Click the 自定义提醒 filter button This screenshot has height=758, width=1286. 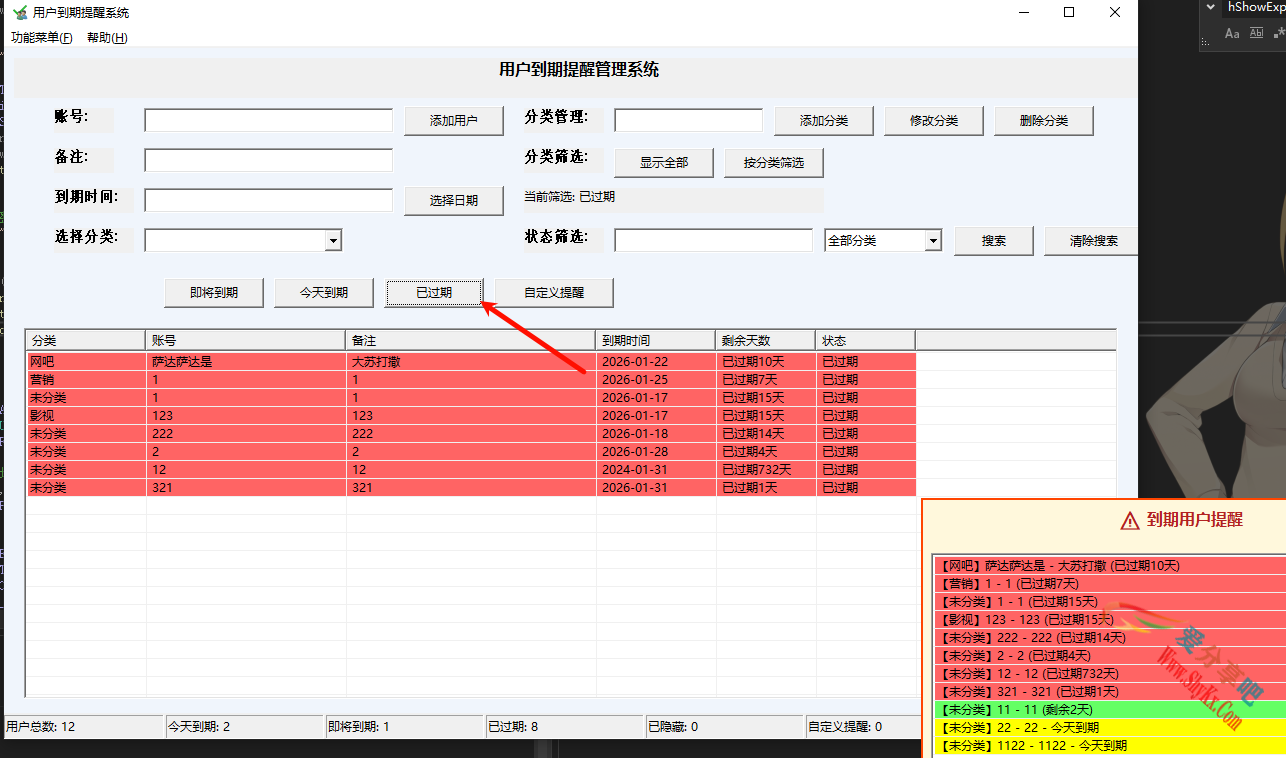coord(553,292)
